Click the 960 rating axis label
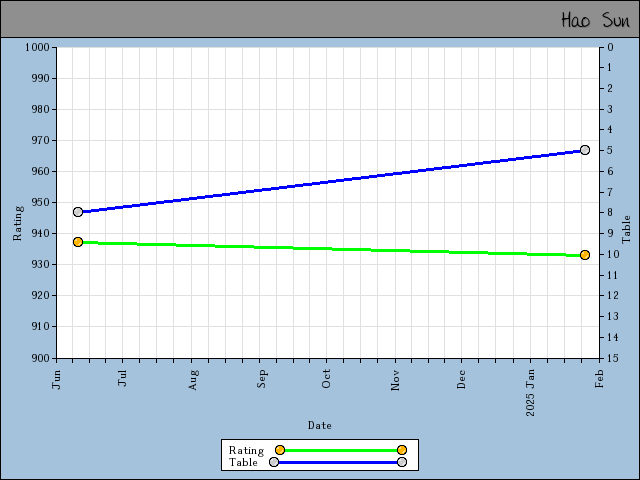This screenshot has width=640, height=480. (40, 171)
